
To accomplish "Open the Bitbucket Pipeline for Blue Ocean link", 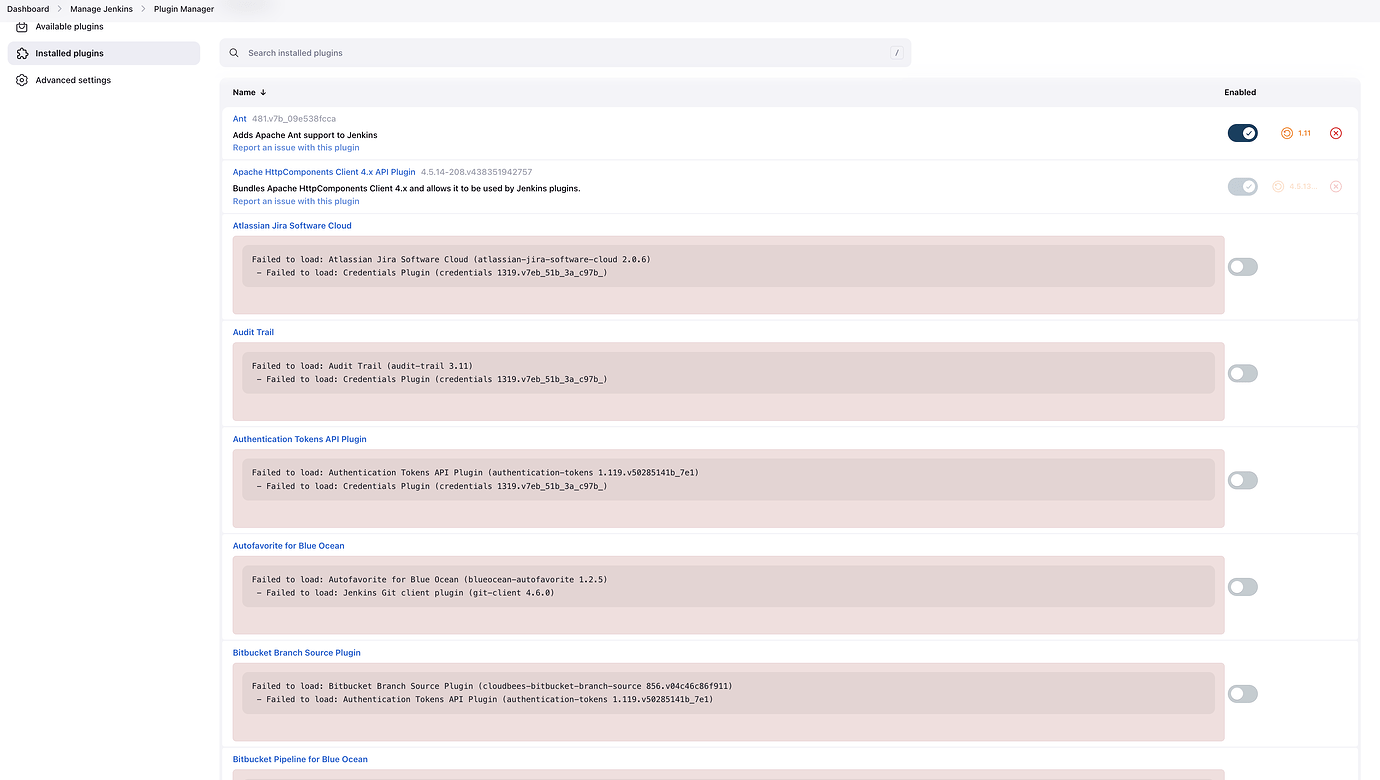I will coord(300,759).
